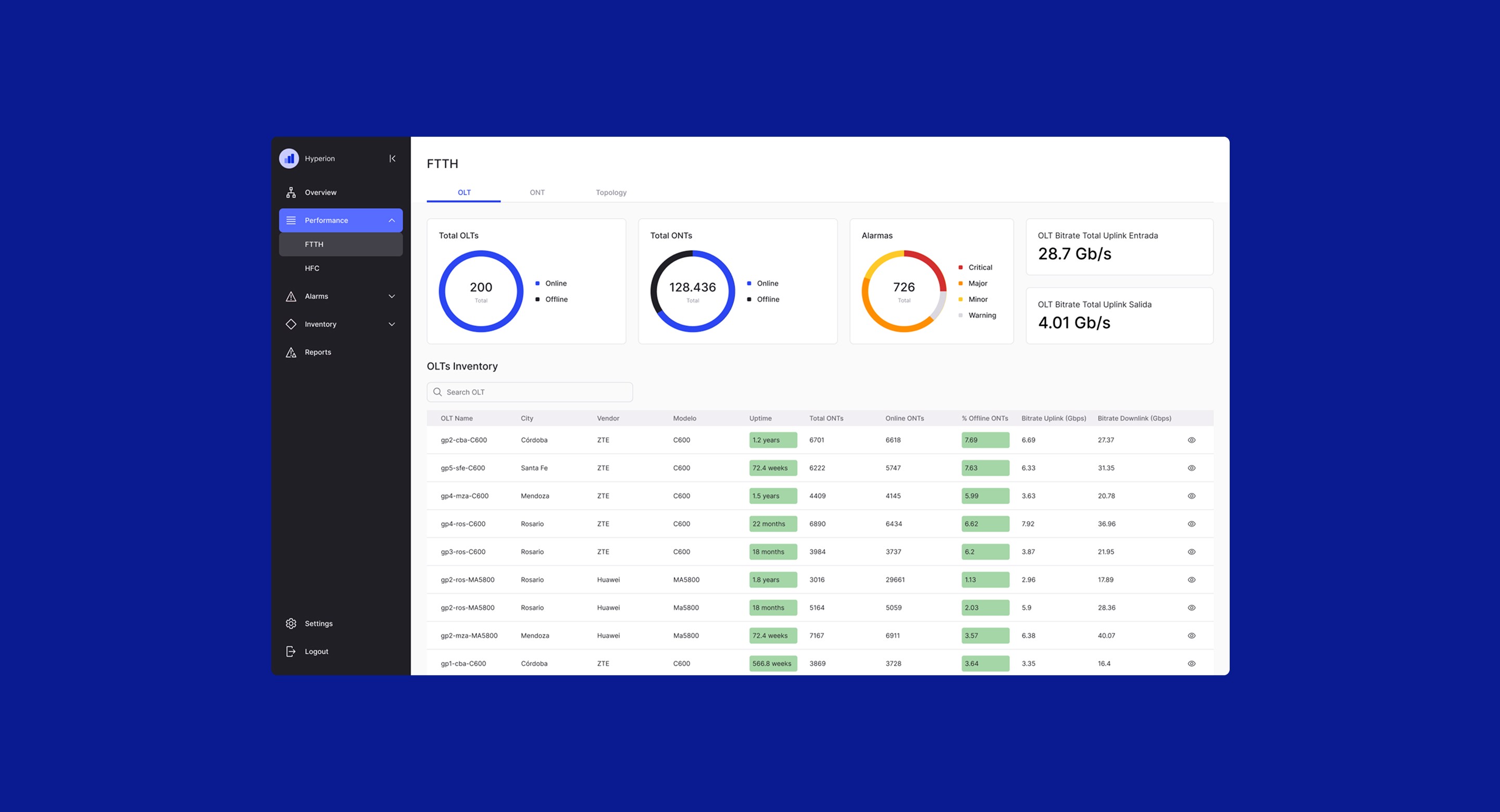Open the Topology tab
This screenshot has height=812, width=1500.
click(610, 192)
